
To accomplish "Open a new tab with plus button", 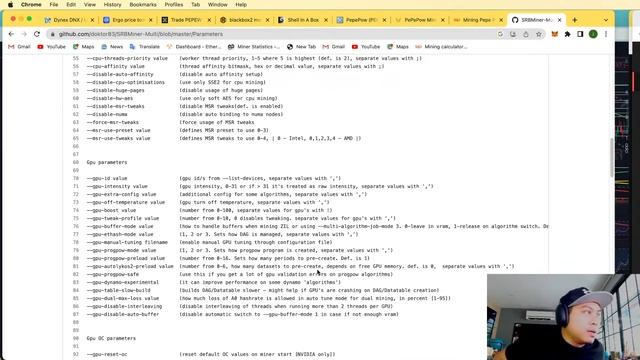I will click(575, 20).
